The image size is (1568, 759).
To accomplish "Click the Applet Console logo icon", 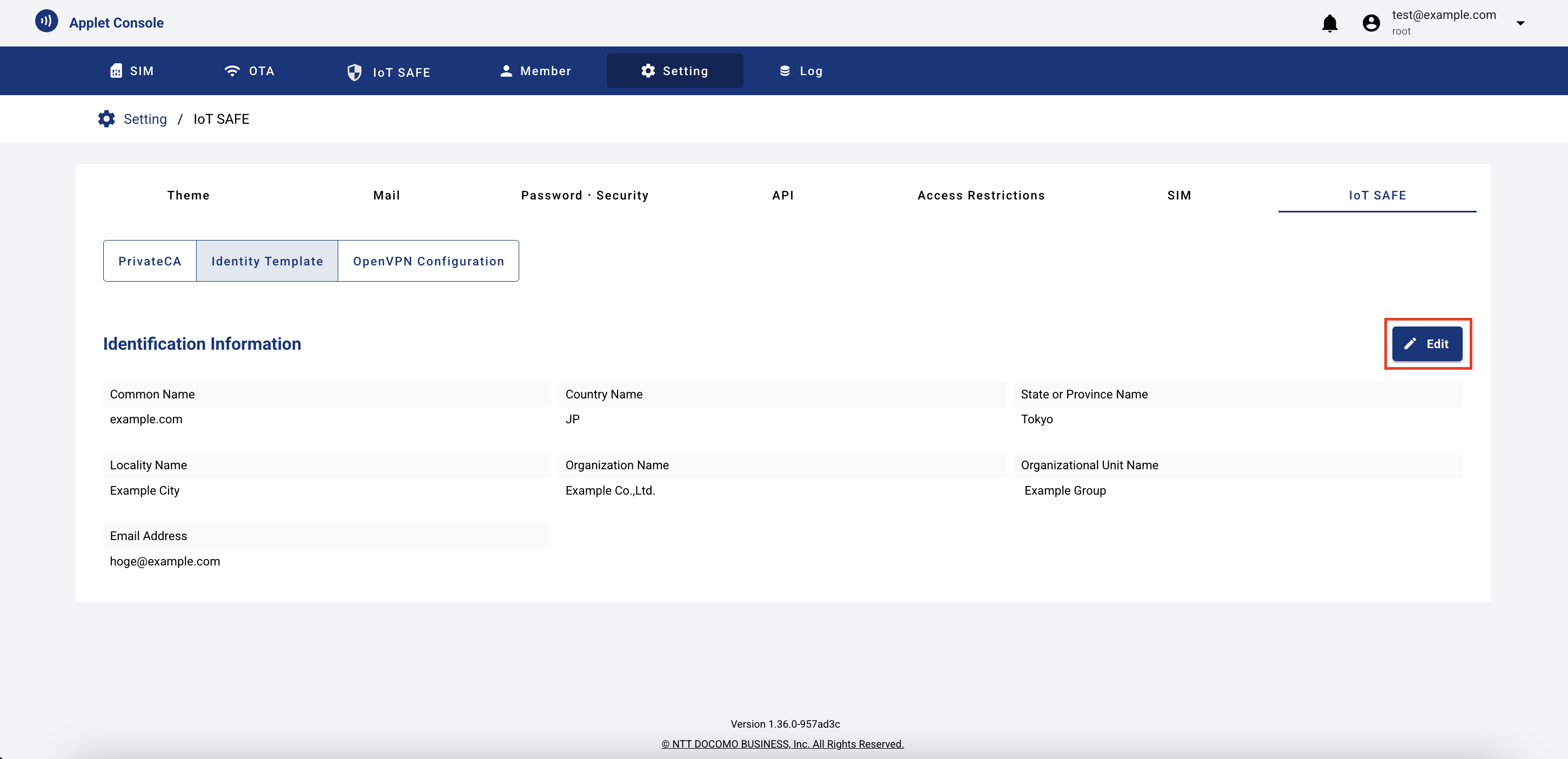I will click(46, 21).
